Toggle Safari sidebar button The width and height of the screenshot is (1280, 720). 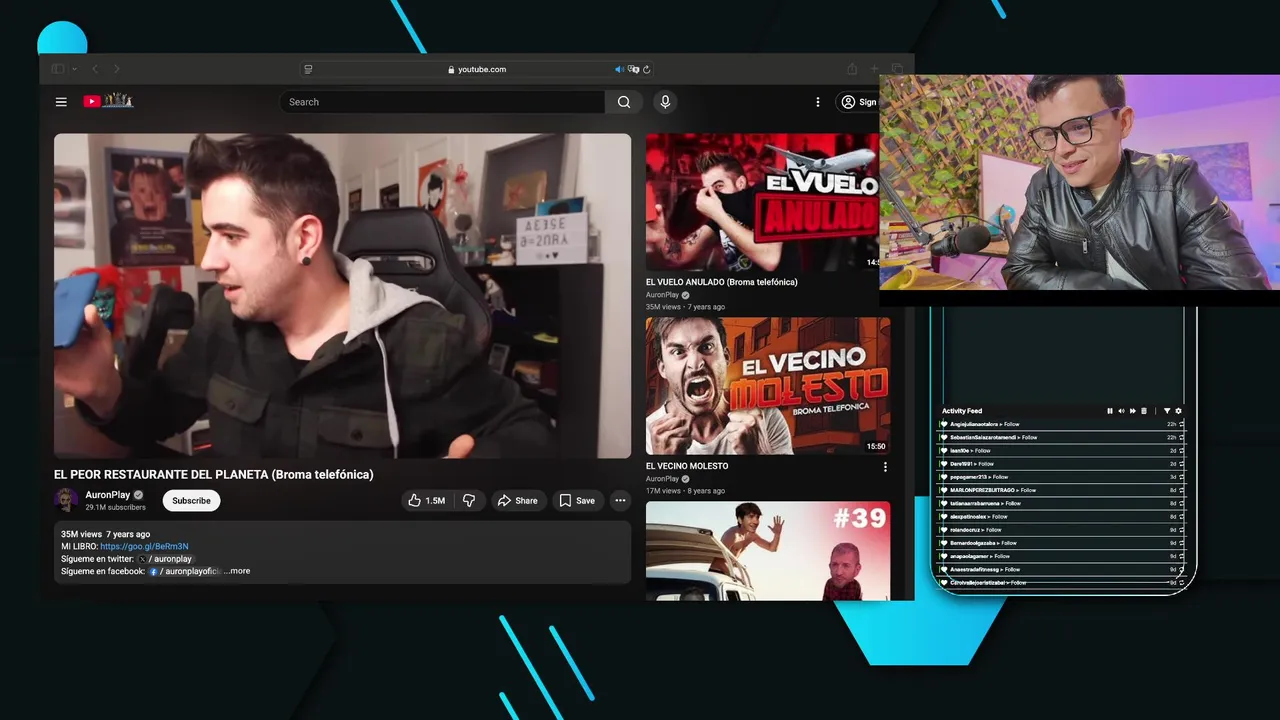(x=58, y=69)
